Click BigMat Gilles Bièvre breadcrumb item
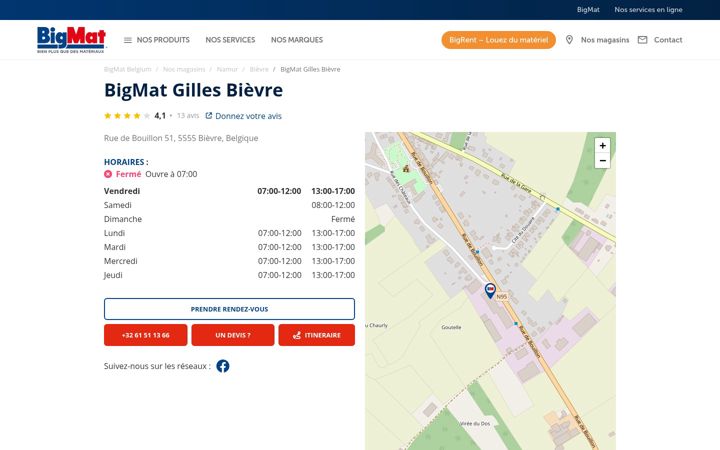This screenshot has width=720, height=450. tap(310, 69)
